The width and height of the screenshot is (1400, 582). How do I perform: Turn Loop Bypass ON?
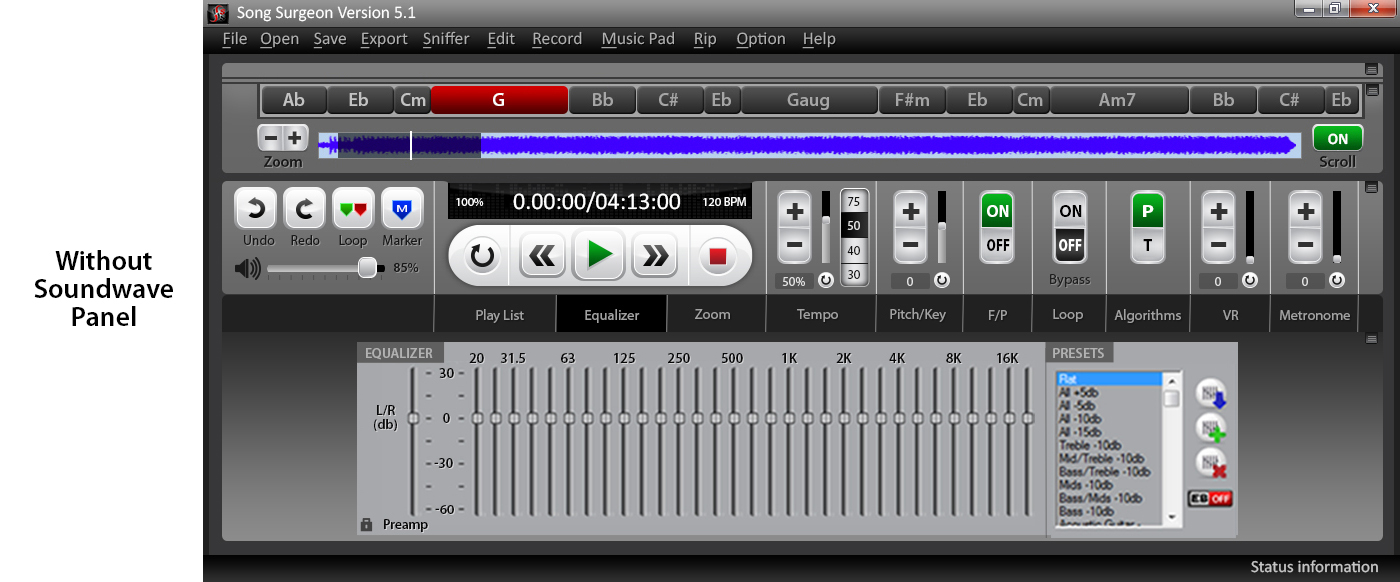[x=1070, y=212]
